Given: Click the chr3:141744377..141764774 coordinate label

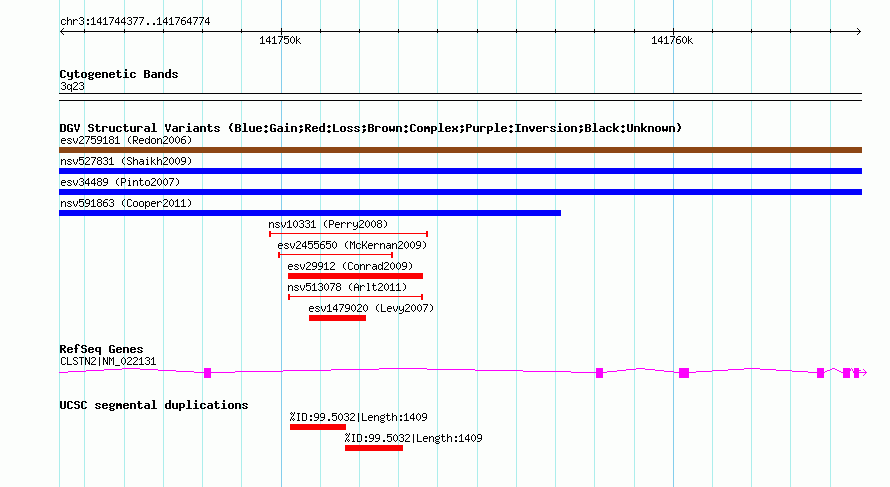Looking at the screenshot, I should [x=135, y=21].
